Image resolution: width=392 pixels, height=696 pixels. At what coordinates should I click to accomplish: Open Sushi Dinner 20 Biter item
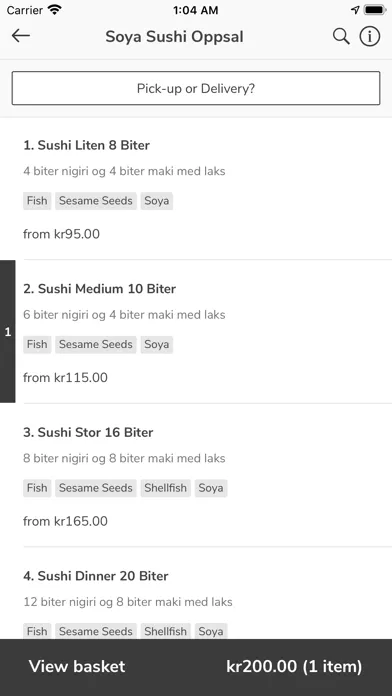click(x=196, y=593)
